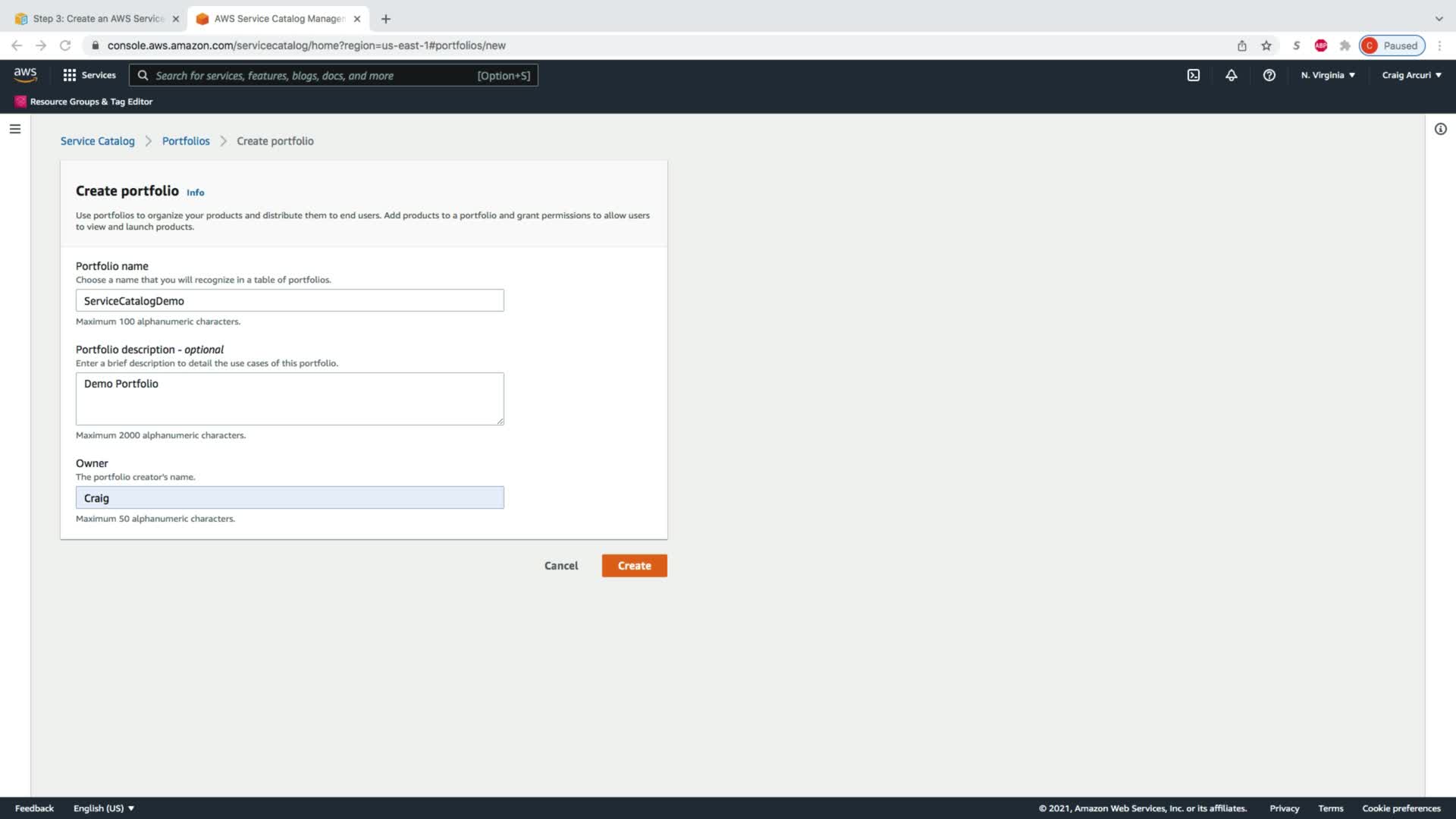Open the hamburger side navigation menu
The image size is (1456, 819).
point(14,129)
